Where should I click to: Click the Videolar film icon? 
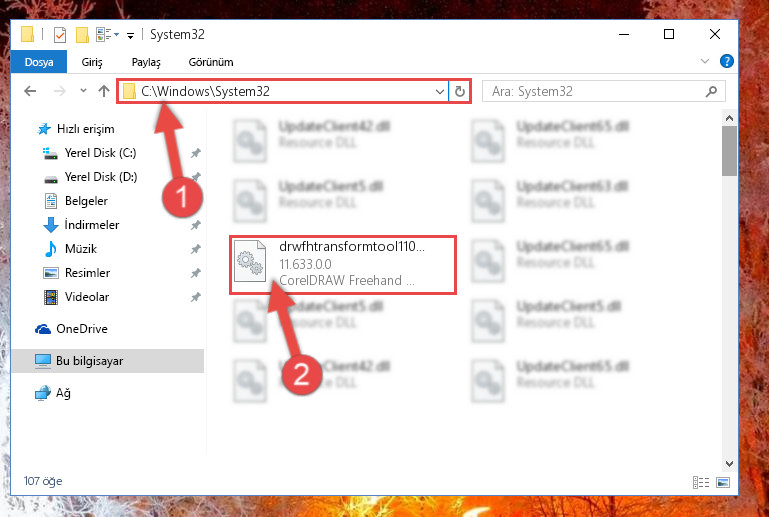51,297
